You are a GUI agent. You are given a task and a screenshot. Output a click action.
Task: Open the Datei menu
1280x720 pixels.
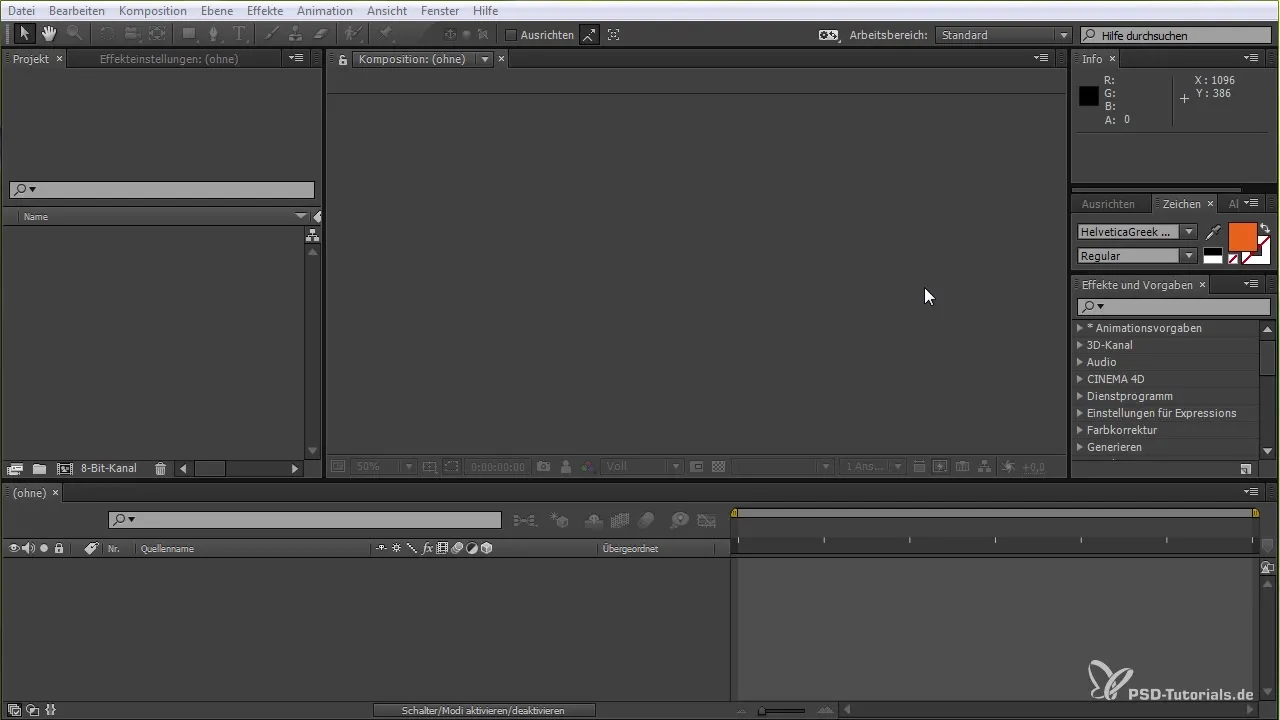tap(20, 11)
